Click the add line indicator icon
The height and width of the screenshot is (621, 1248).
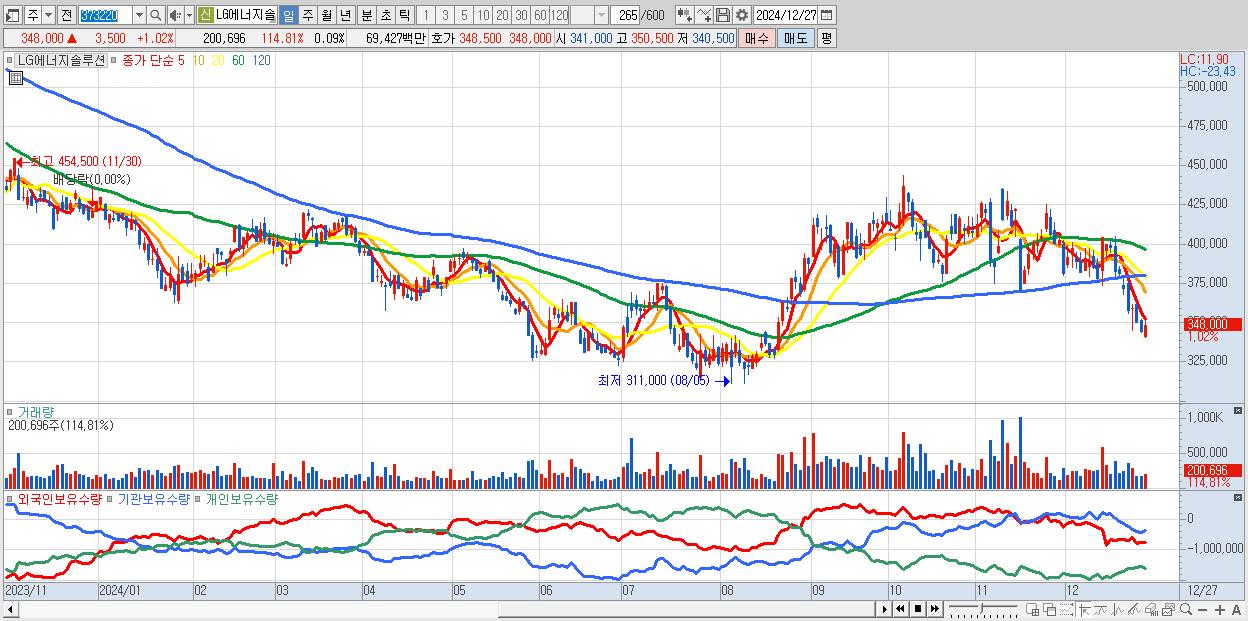tap(704, 15)
